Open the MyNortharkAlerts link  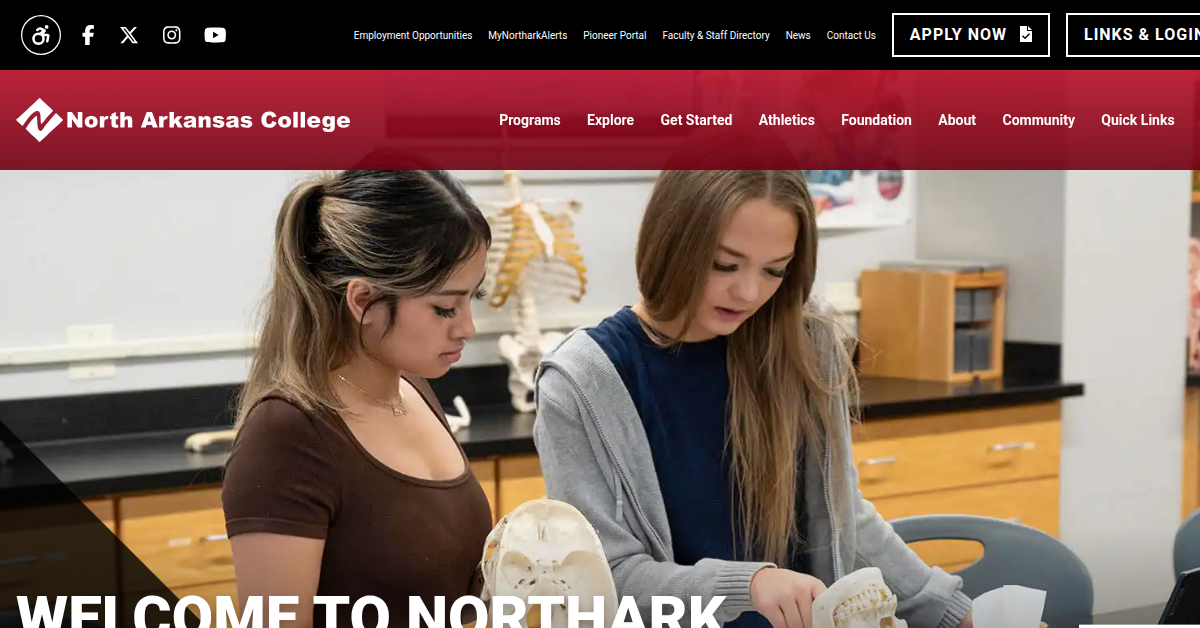tap(528, 35)
